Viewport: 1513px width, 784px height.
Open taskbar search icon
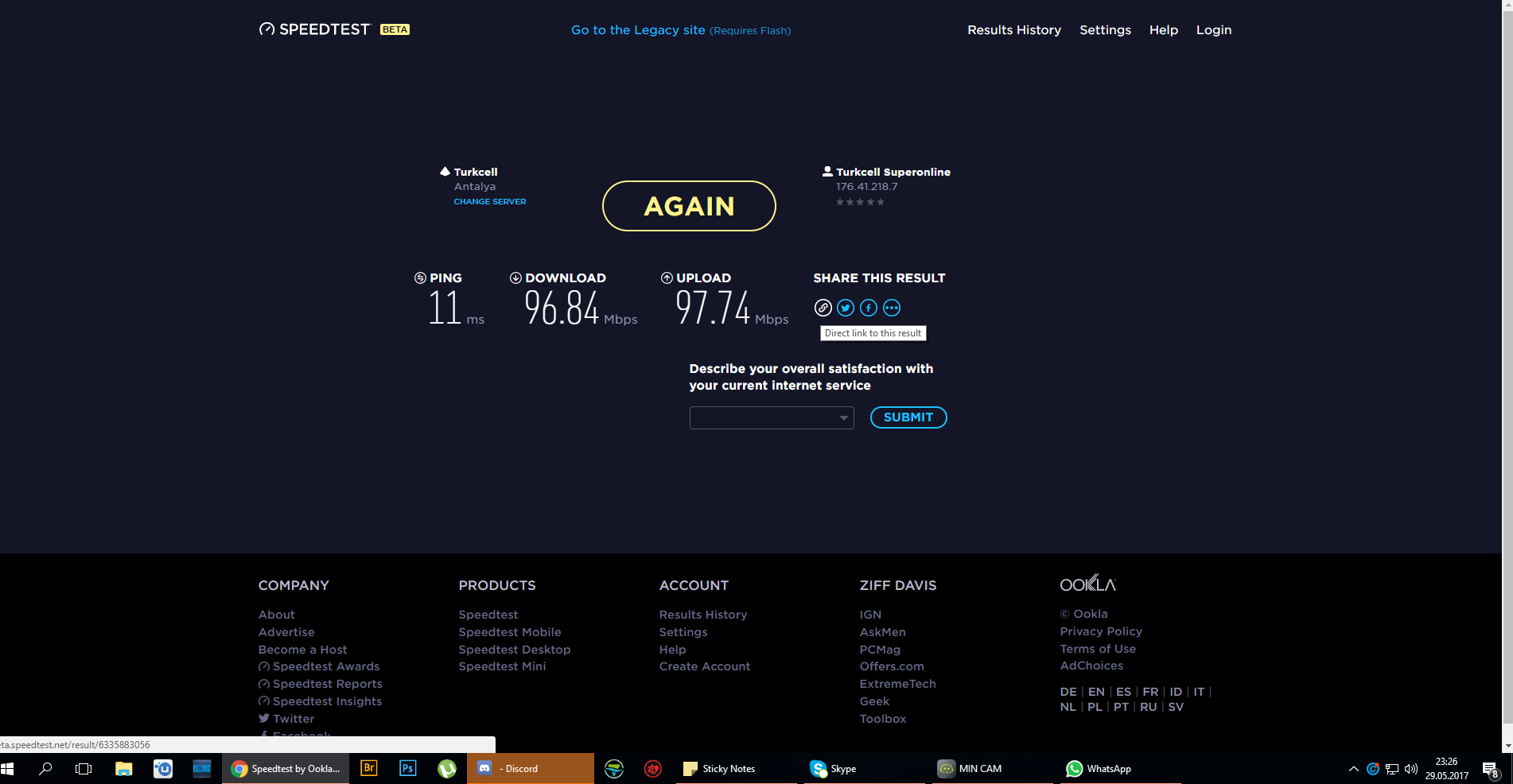tap(45, 769)
